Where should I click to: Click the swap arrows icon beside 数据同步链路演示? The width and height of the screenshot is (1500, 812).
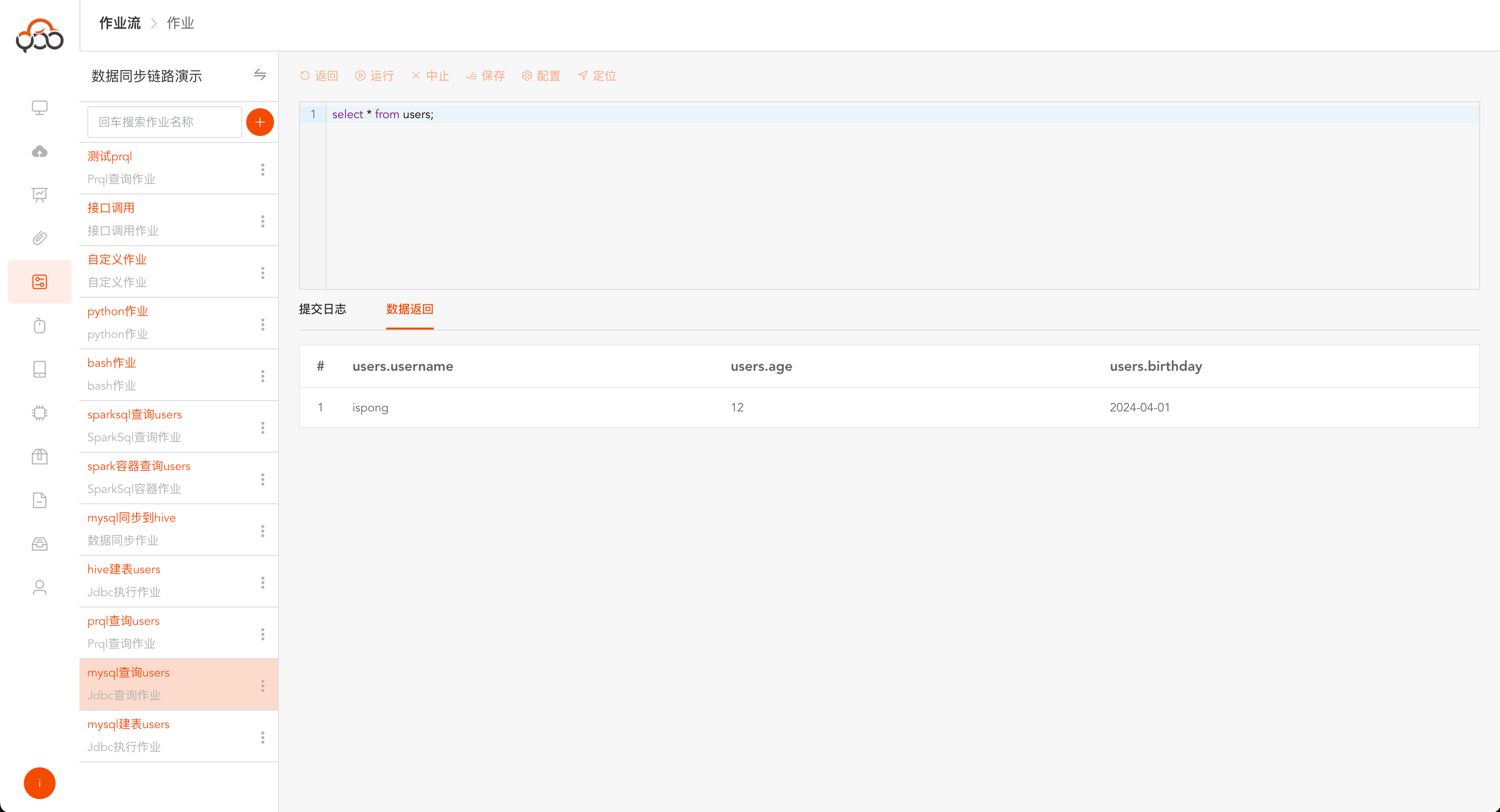[260, 74]
